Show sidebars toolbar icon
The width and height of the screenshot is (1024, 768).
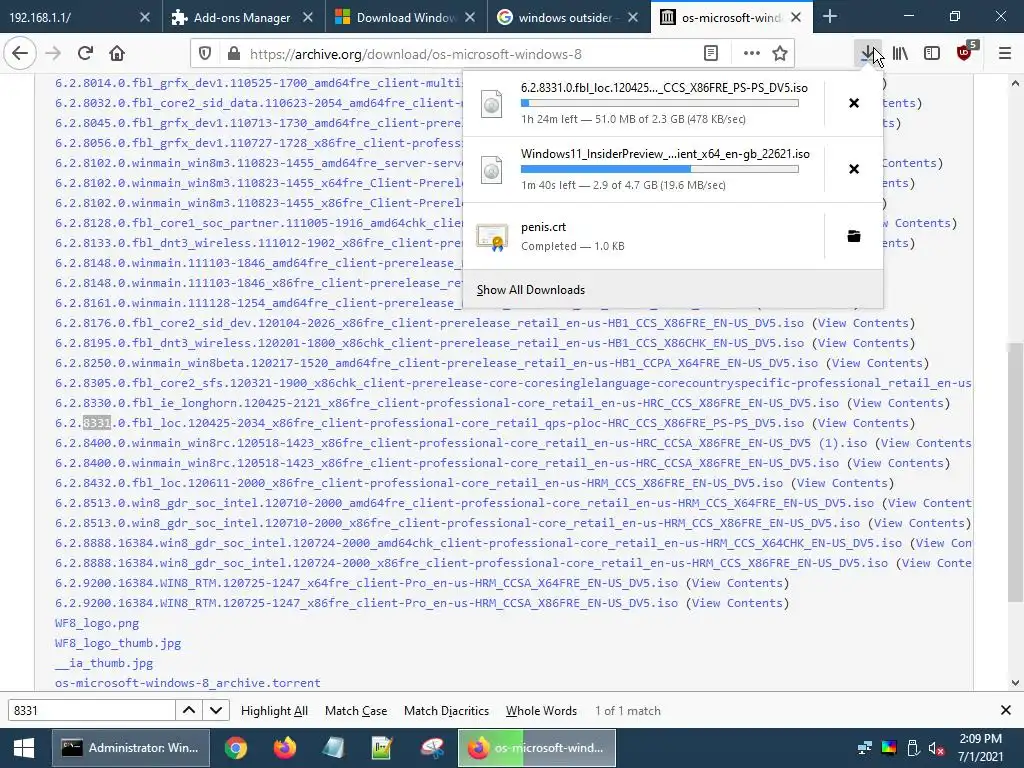(x=932, y=54)
